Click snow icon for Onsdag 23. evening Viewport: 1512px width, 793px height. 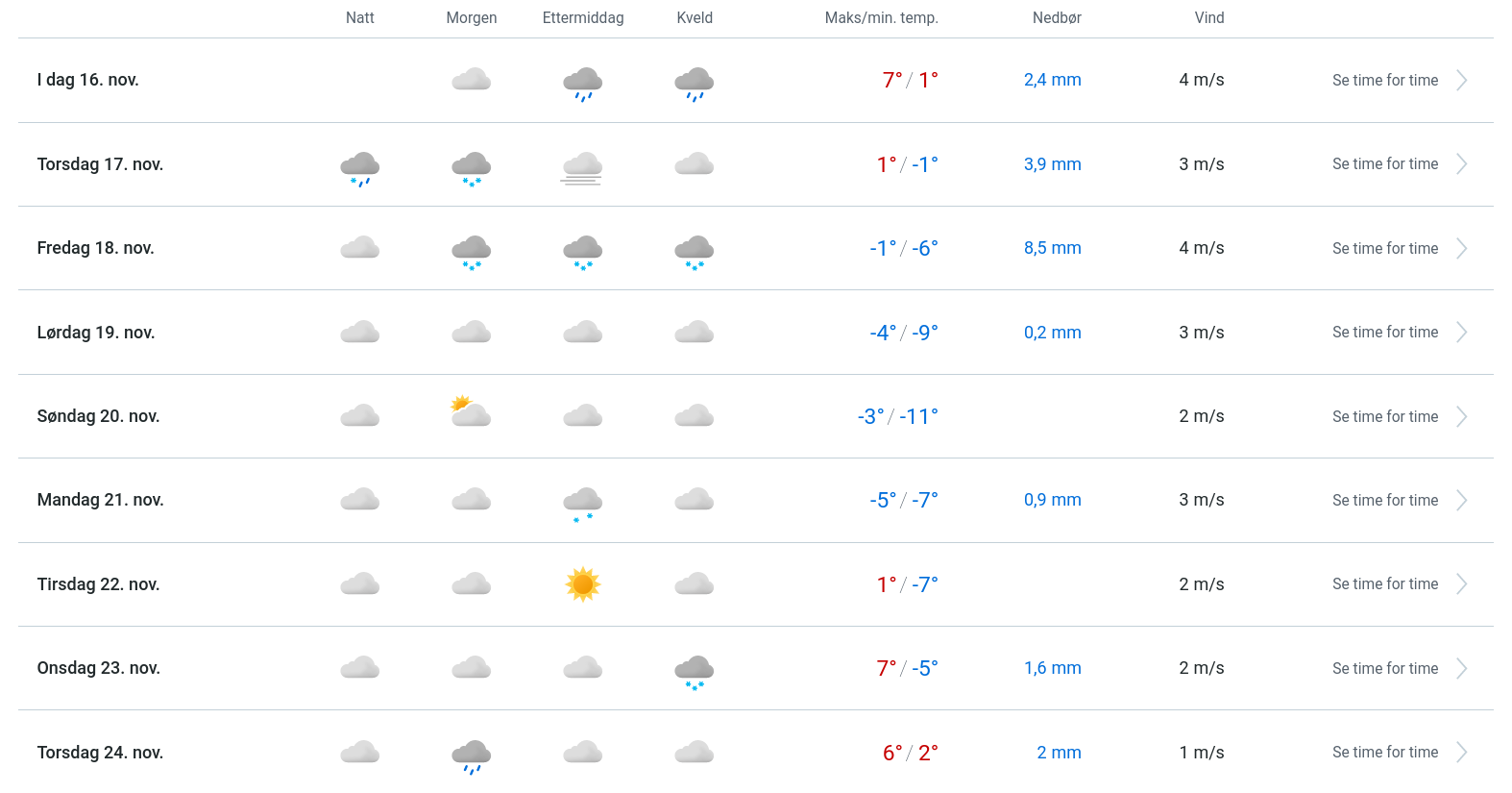point(694,671)
